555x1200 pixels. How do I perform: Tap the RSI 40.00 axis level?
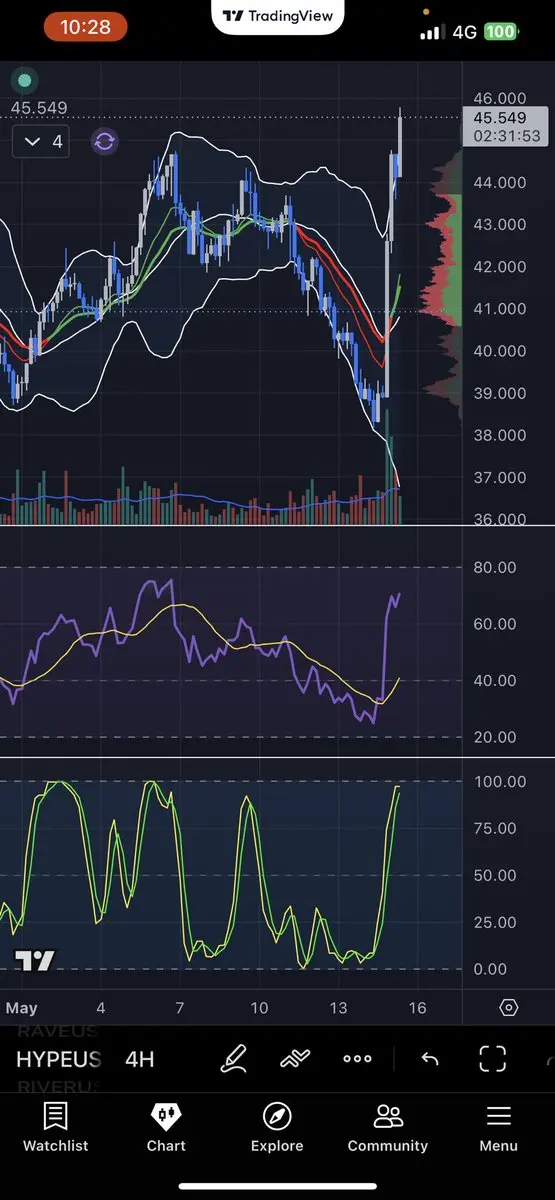(495, 680)
